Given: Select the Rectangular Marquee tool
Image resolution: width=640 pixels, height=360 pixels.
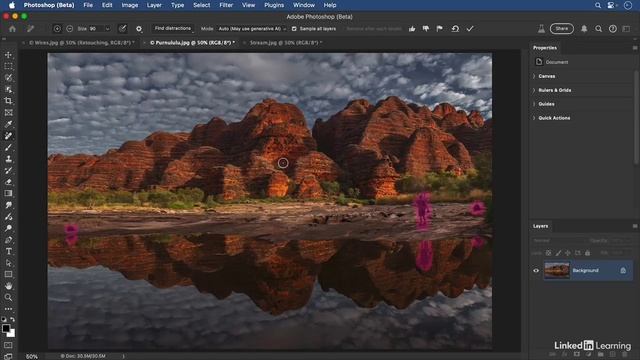Looking at the screenshot, I should click(8, 66).
